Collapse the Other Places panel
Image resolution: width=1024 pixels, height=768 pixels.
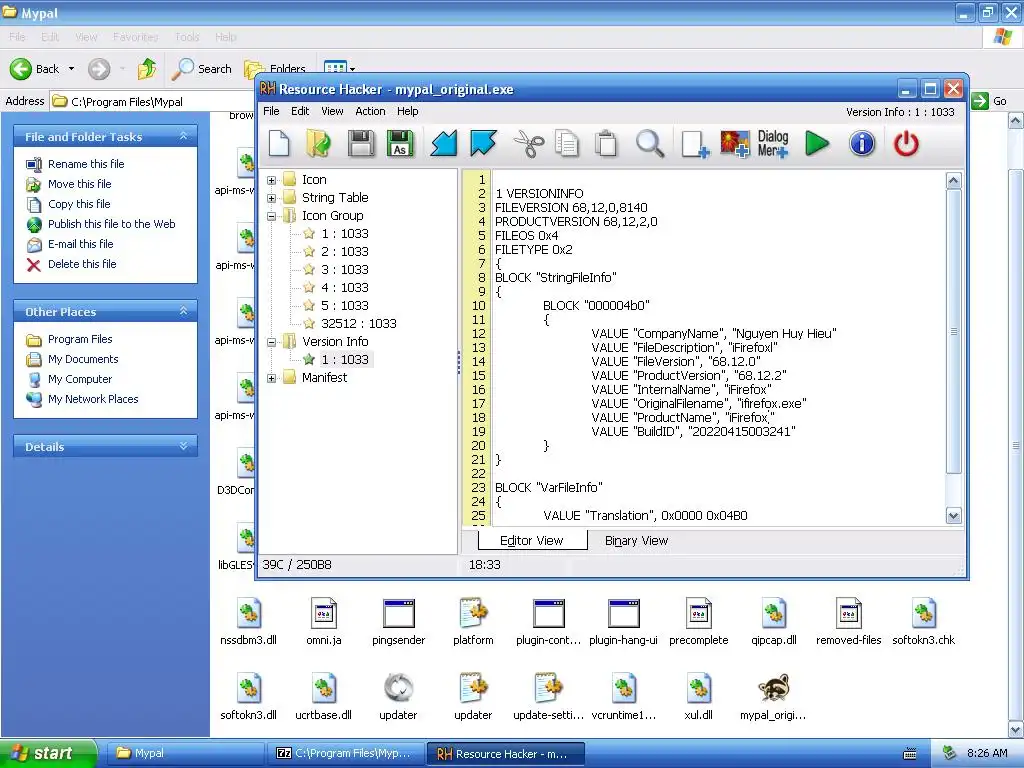(x=184, y=312)
